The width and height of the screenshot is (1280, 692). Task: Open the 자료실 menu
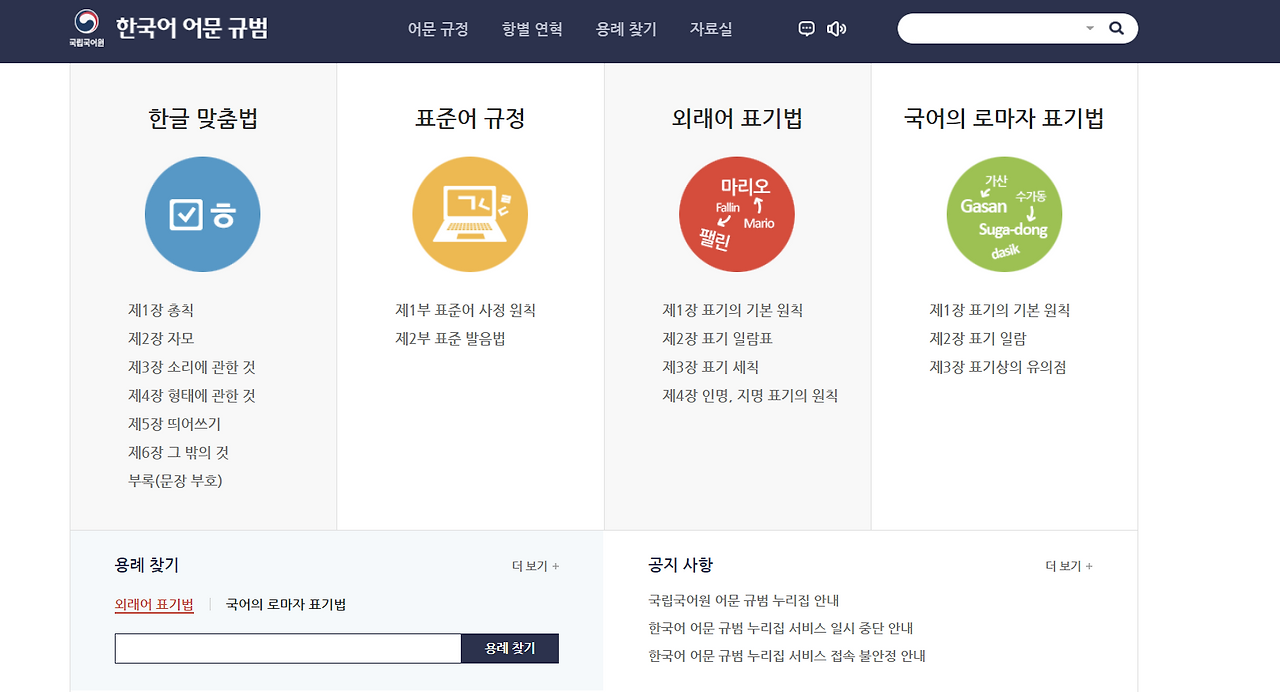pyautogui.click(x=710, y=30)
